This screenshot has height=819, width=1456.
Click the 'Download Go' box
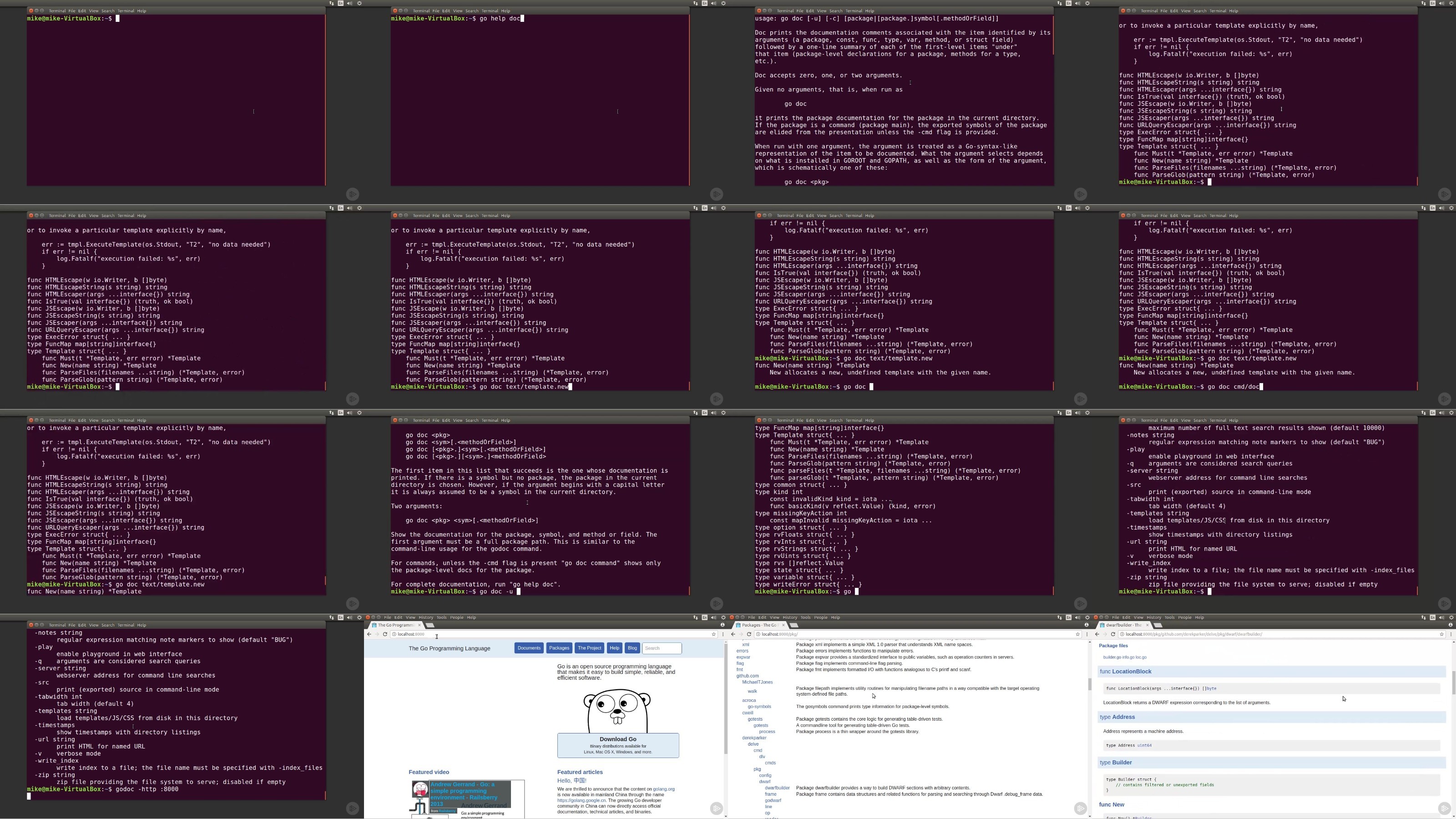point(618,746)
